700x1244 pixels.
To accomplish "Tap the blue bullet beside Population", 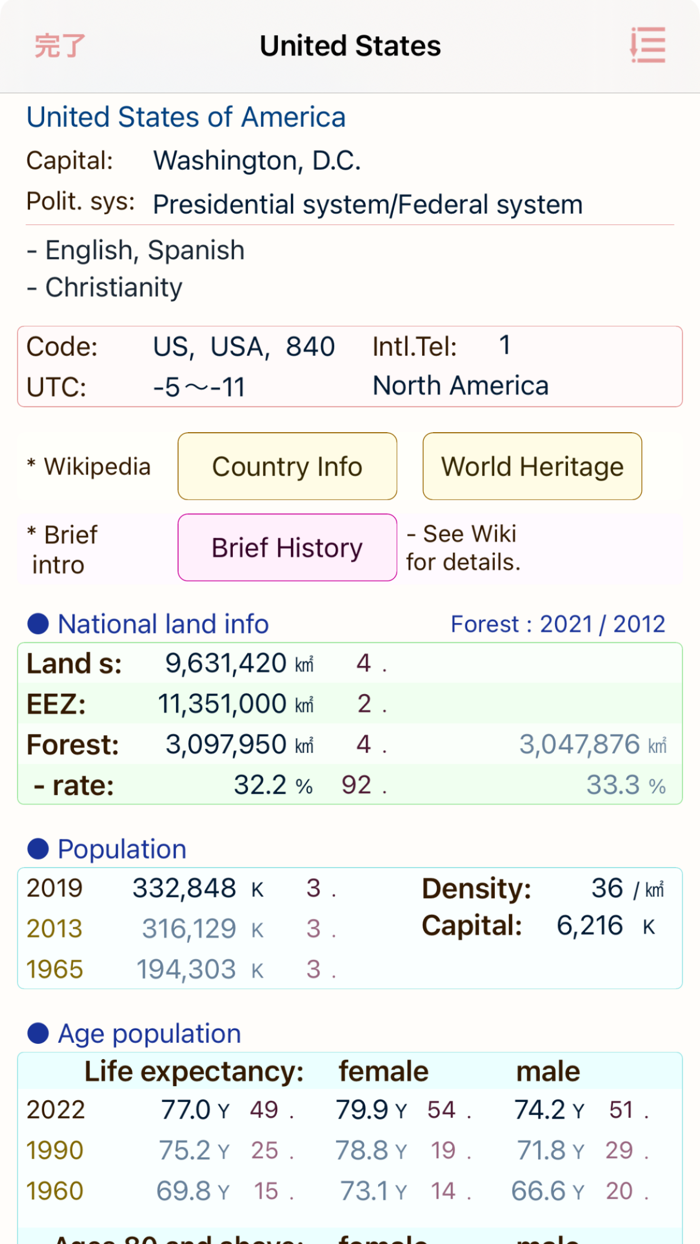I will coord(36,848).
